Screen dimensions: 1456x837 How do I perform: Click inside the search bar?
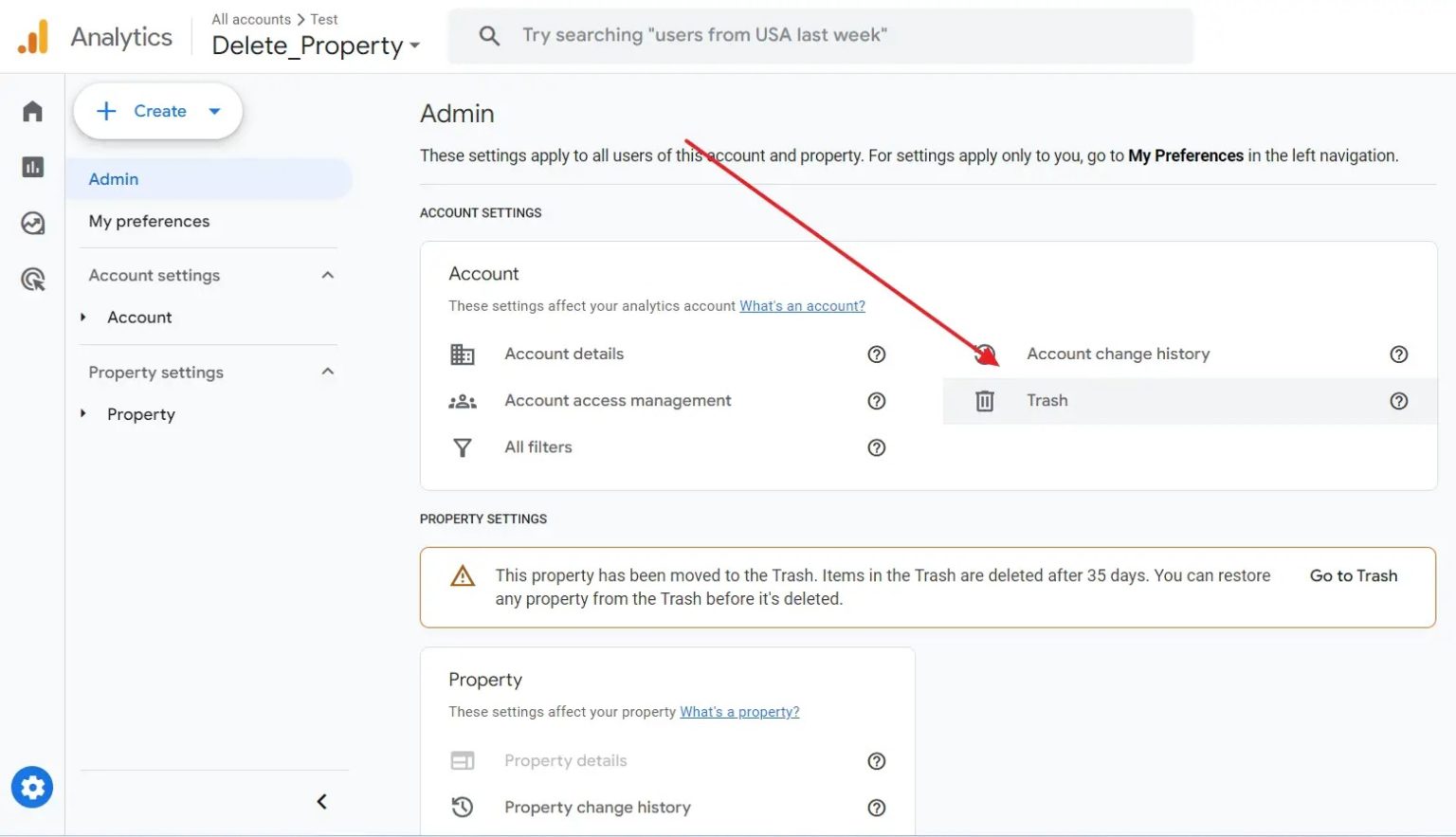click(x=815, y=35)
